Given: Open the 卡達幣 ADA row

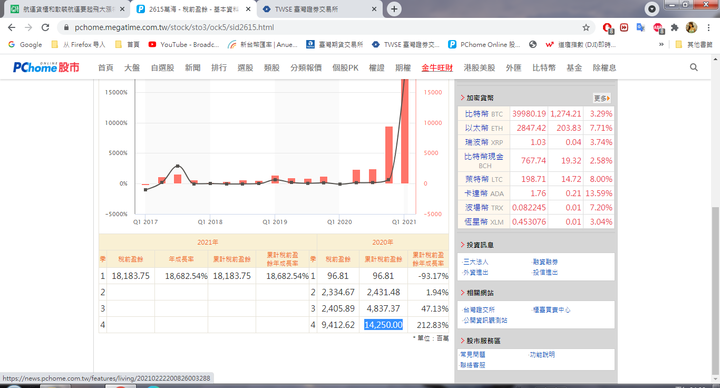Looking at the screenshot, I should (535, 193).
